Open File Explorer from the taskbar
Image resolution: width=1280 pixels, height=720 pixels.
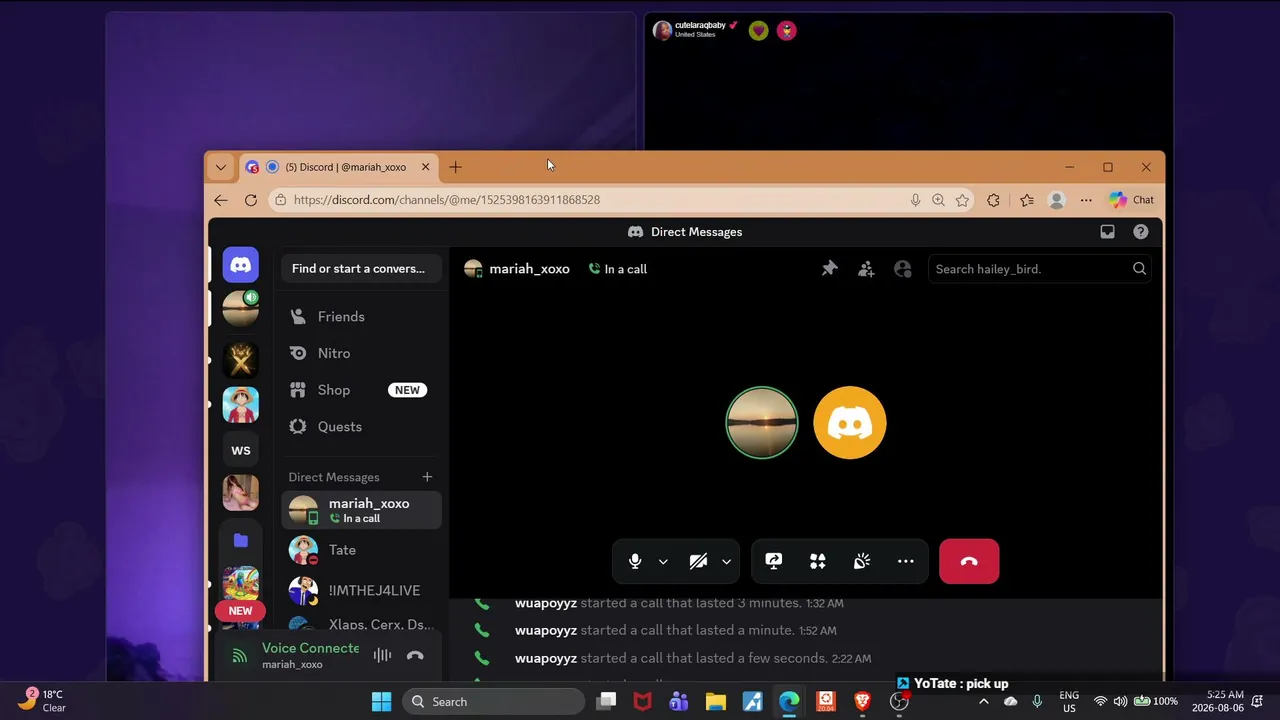pos(715,702)
